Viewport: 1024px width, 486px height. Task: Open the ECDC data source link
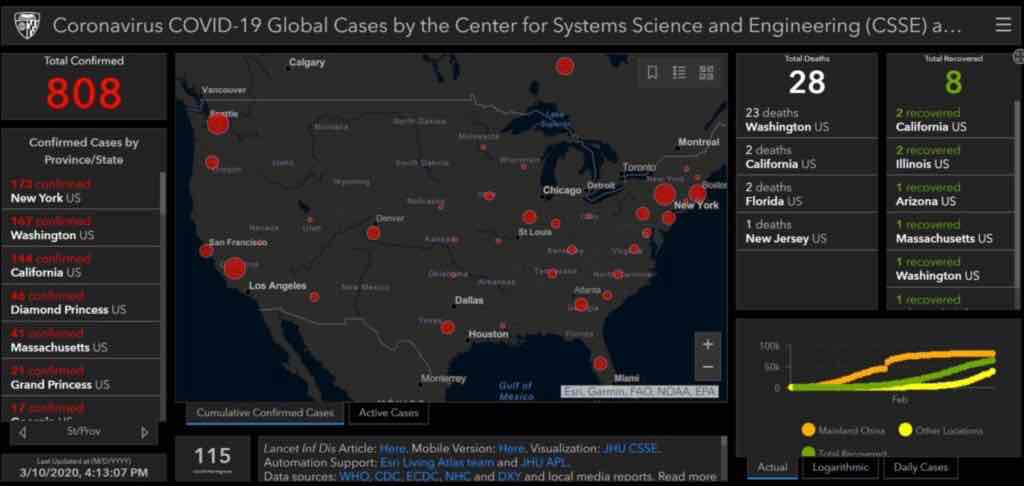(x=423, y=476)
